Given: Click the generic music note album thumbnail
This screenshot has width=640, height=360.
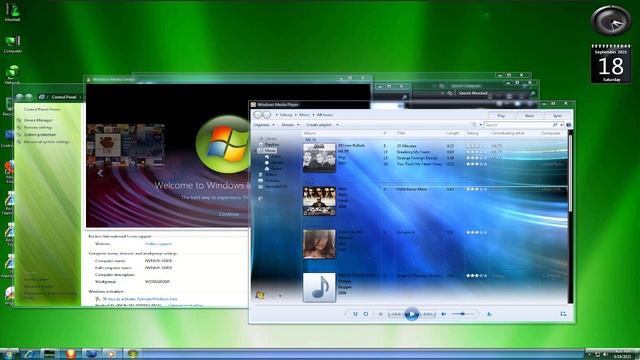Looking at the screenshot, I should coord(319,287).
